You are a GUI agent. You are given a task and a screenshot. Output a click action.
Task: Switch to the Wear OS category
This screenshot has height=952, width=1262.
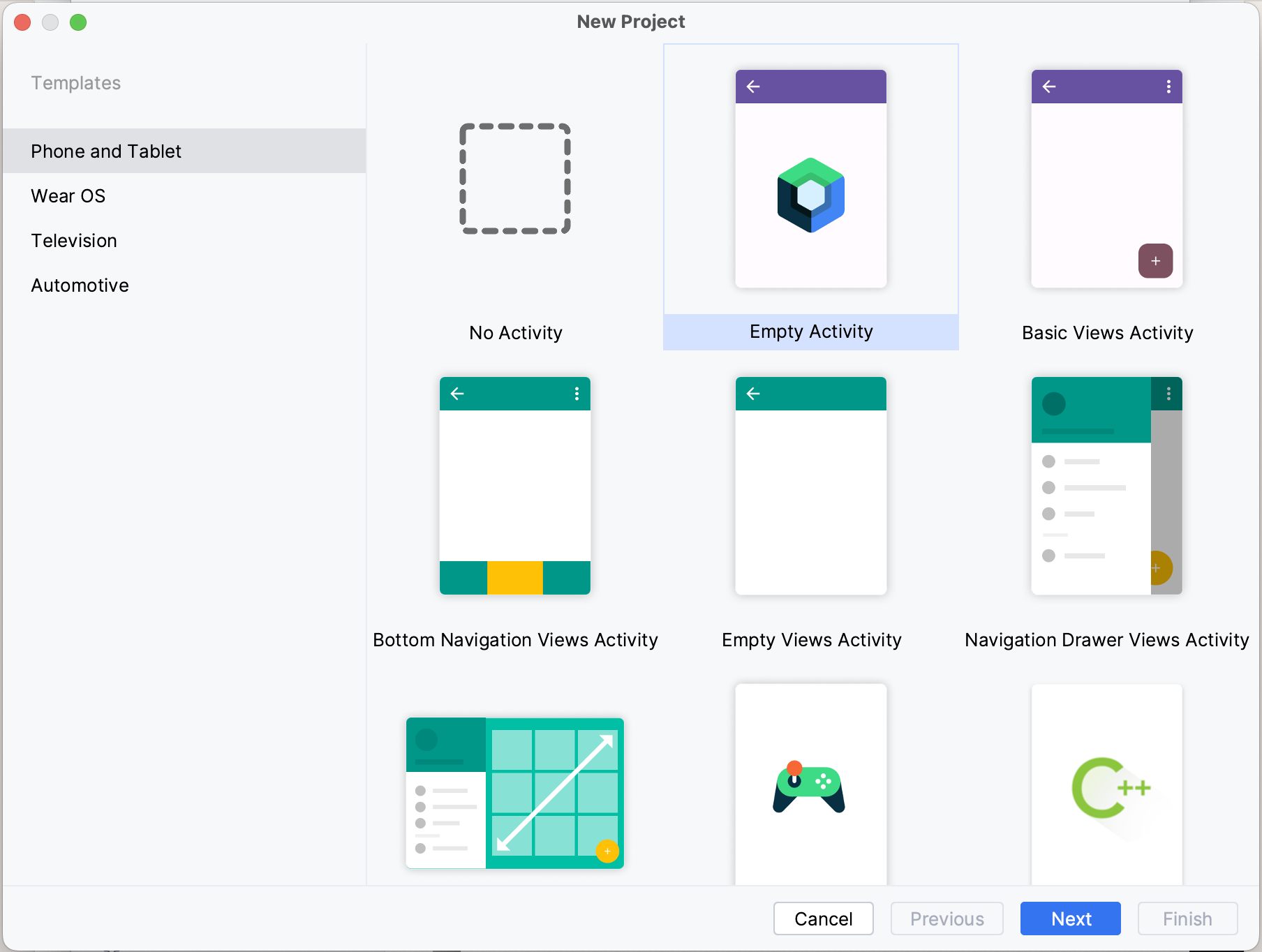click(x=68, y=195)
